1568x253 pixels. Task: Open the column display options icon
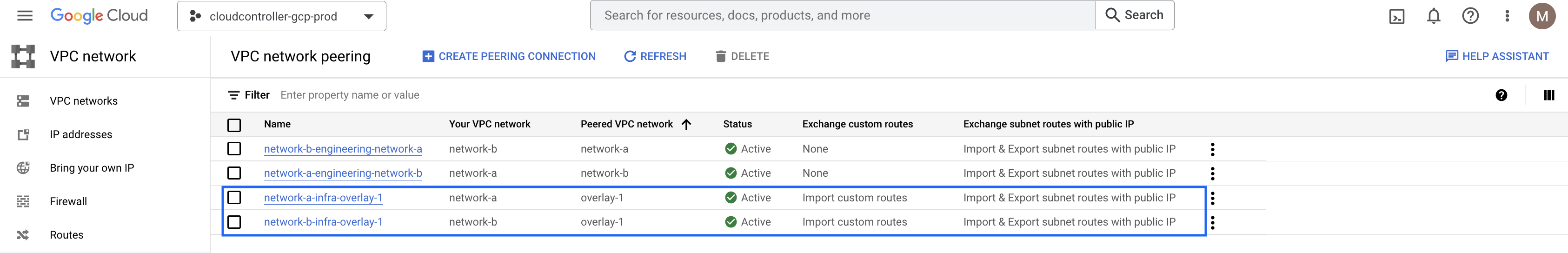click(x=1548, y=95)
